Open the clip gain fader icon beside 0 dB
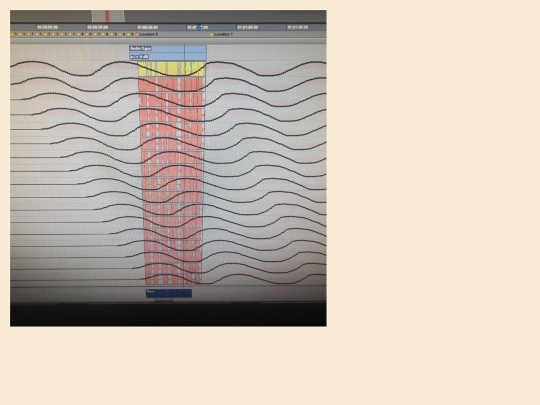Viewport: 540px width, 405px height. pyautogui.click(x=133, y=57)
